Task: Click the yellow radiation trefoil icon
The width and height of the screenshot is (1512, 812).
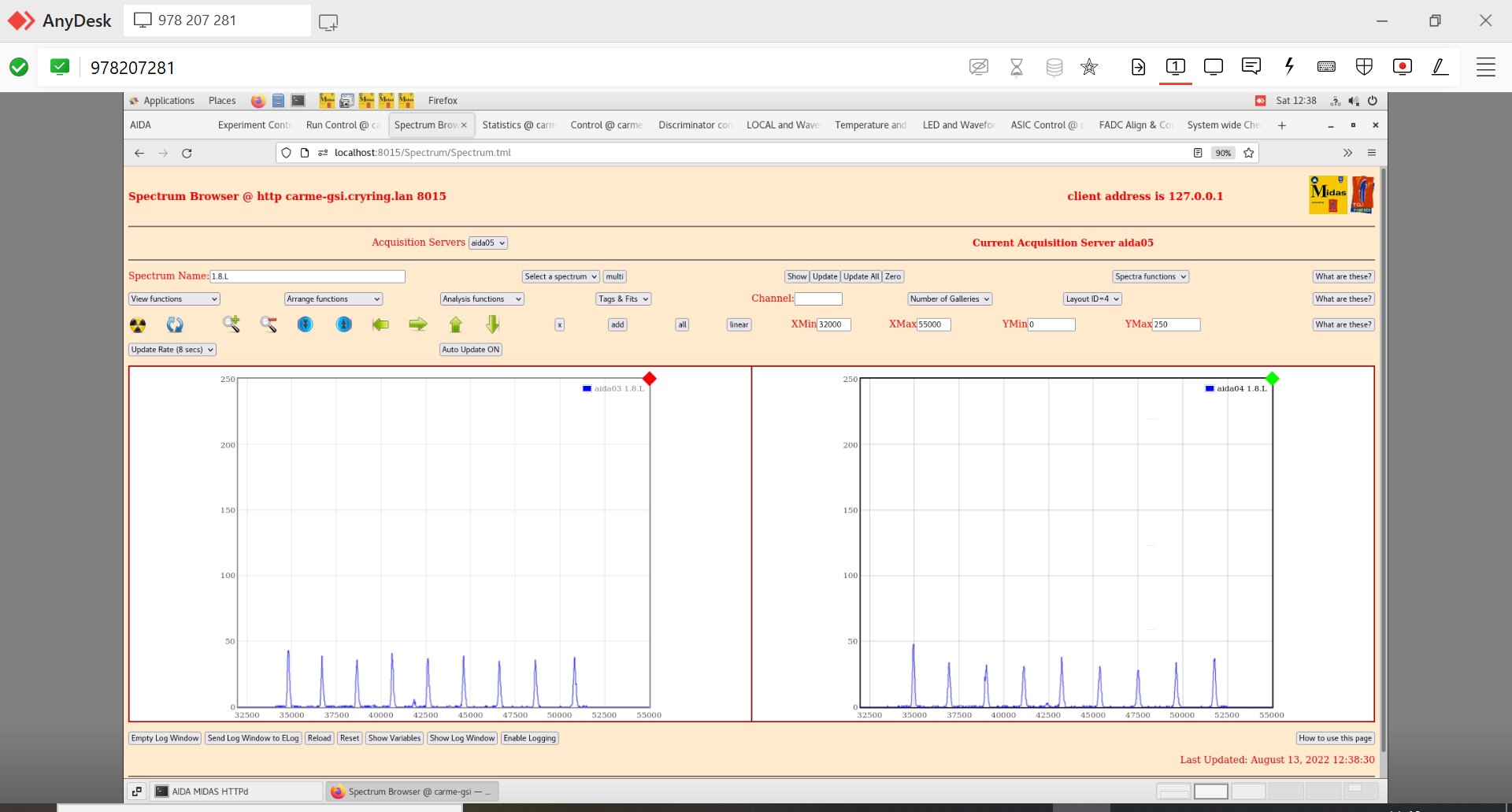Action: point(138,324)
